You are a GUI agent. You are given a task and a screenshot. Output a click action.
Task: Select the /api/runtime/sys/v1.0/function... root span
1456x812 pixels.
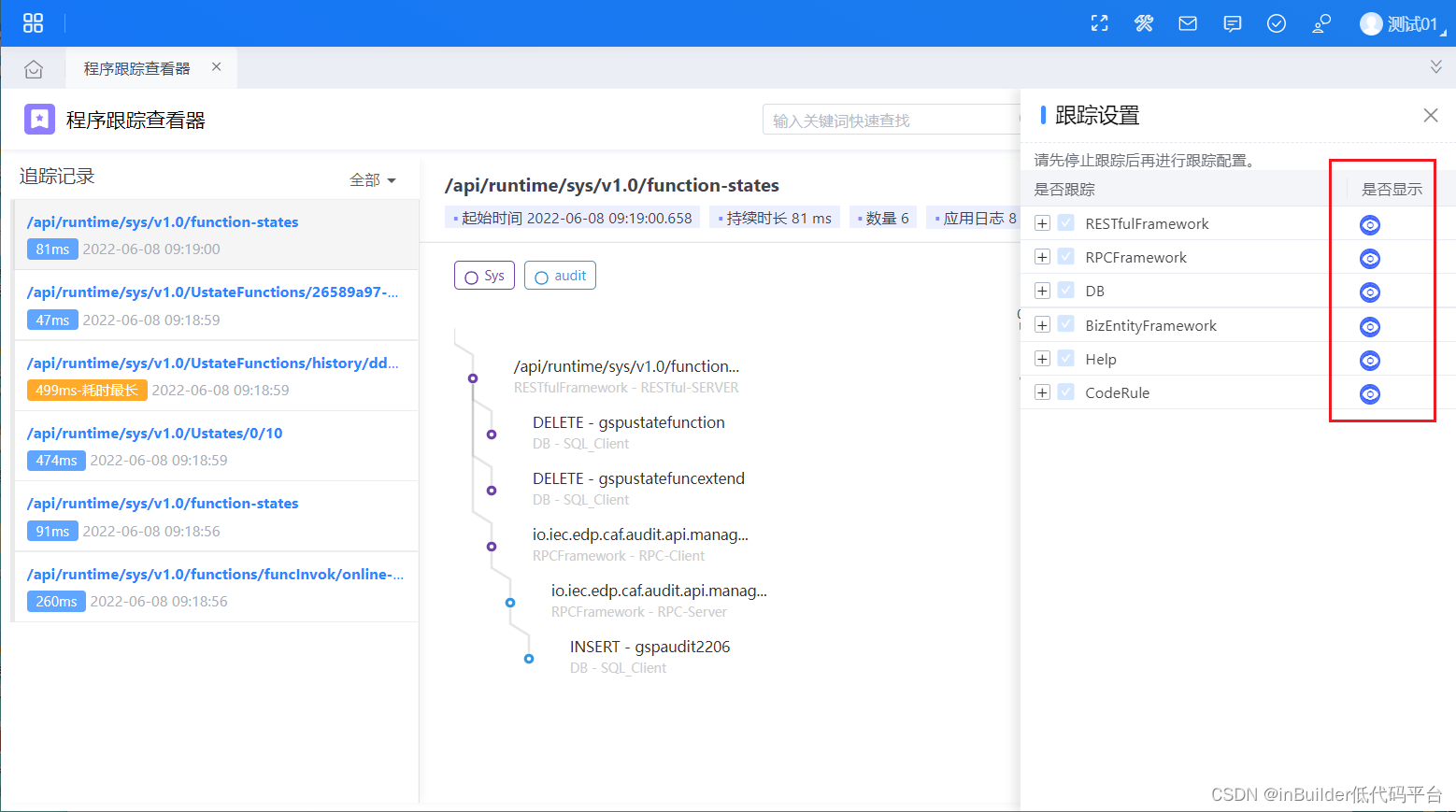(626, 366)
